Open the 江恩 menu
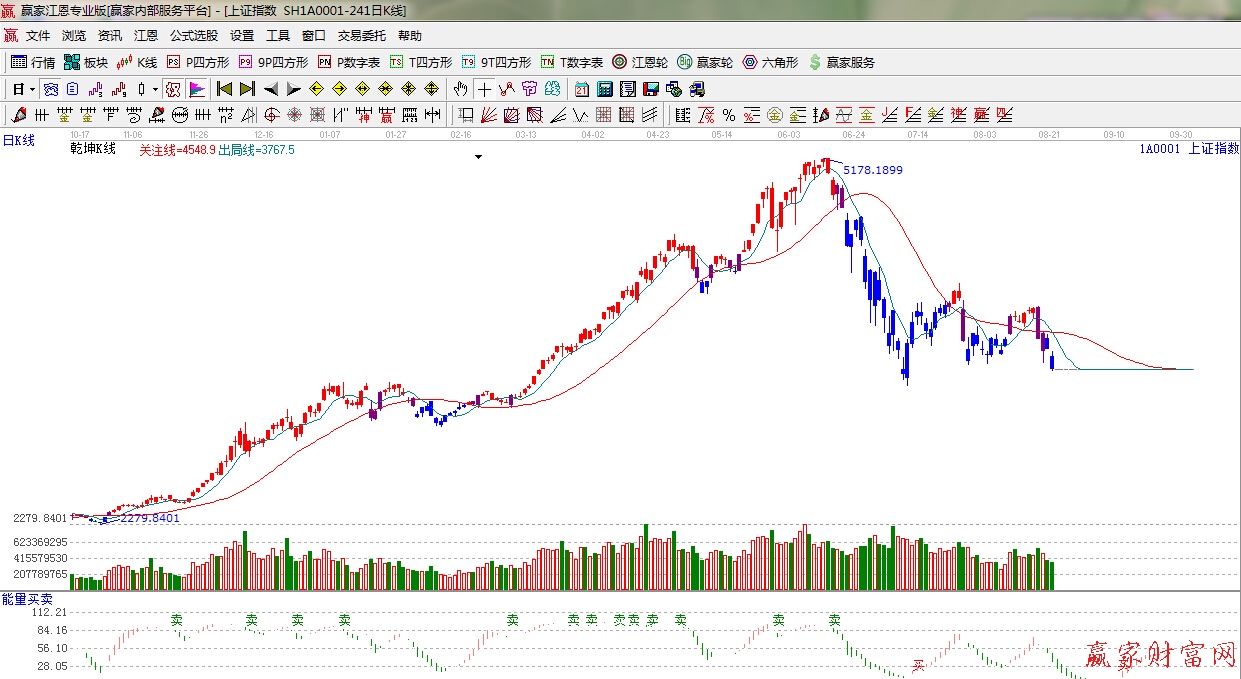The height and width of the screenshot is (679, 1241). point(146,36)
